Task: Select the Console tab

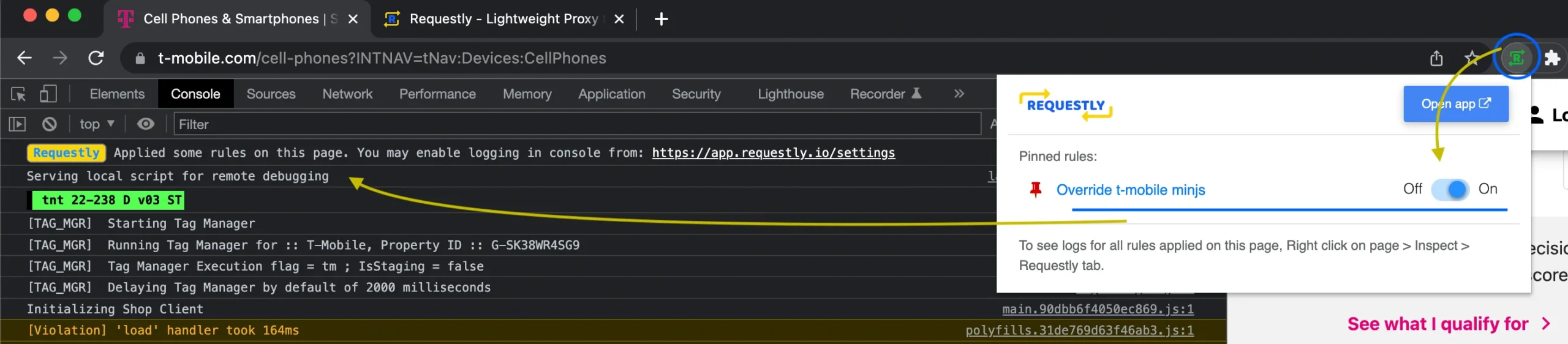Action: (195, 94)
